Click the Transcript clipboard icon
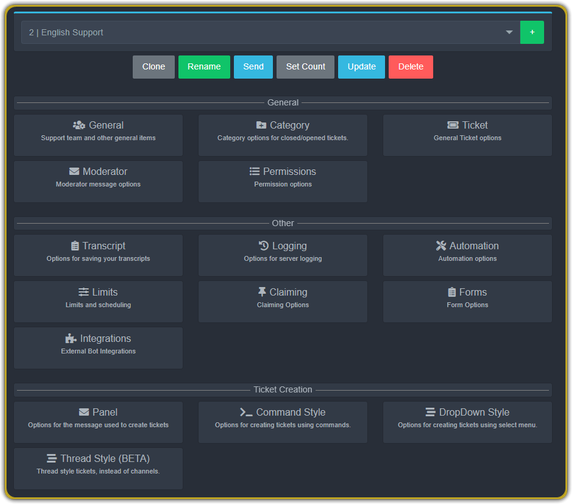 coord(75,245)
